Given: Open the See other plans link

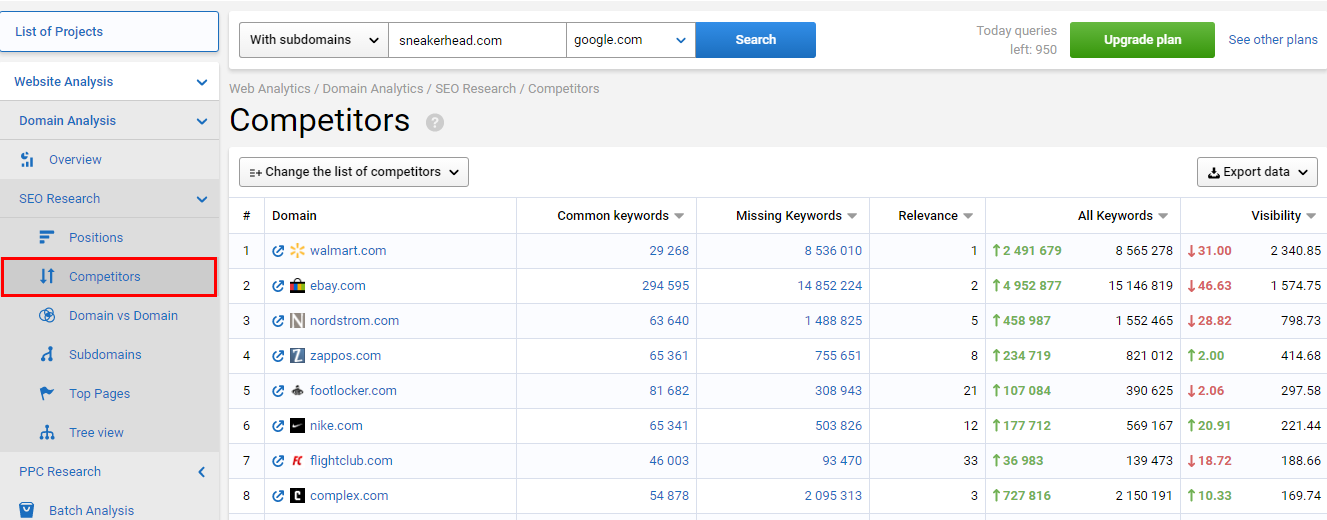Looking at the screenshot, I should tap(1273, 40).
